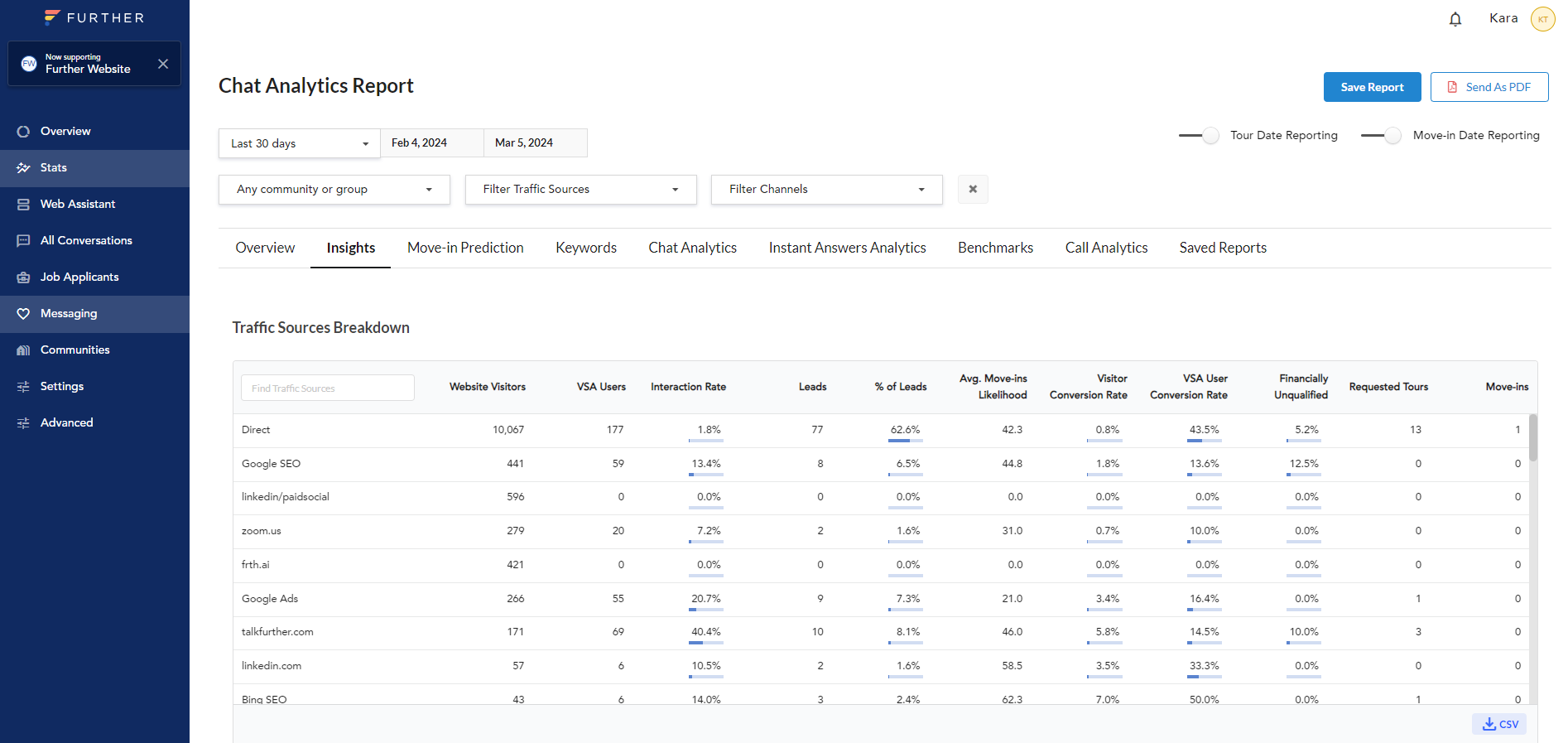Viewport: 1568px width, 743px height.
Task: Click the Find Traffic Sources search field
Action: click(x=327, y=388)
